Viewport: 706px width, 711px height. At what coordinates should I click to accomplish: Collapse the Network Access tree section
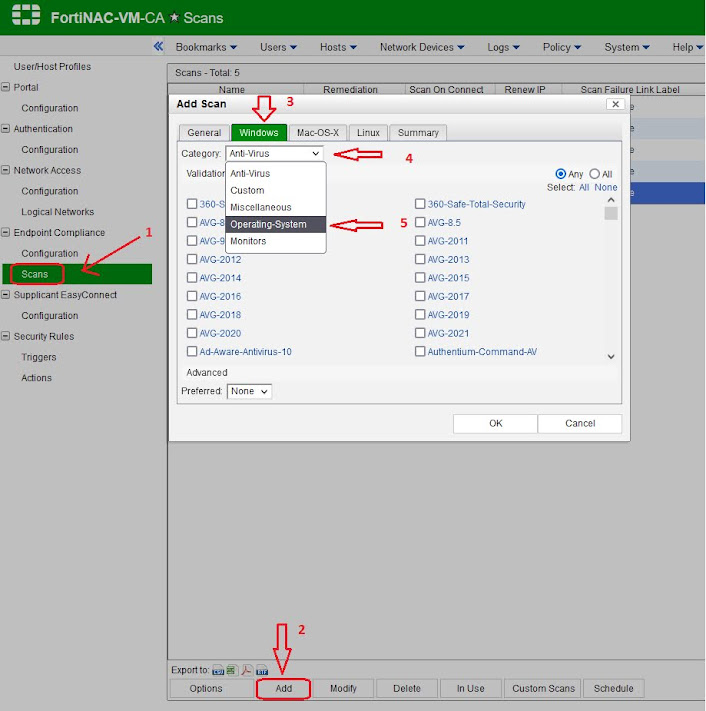[x=5, y=170]
